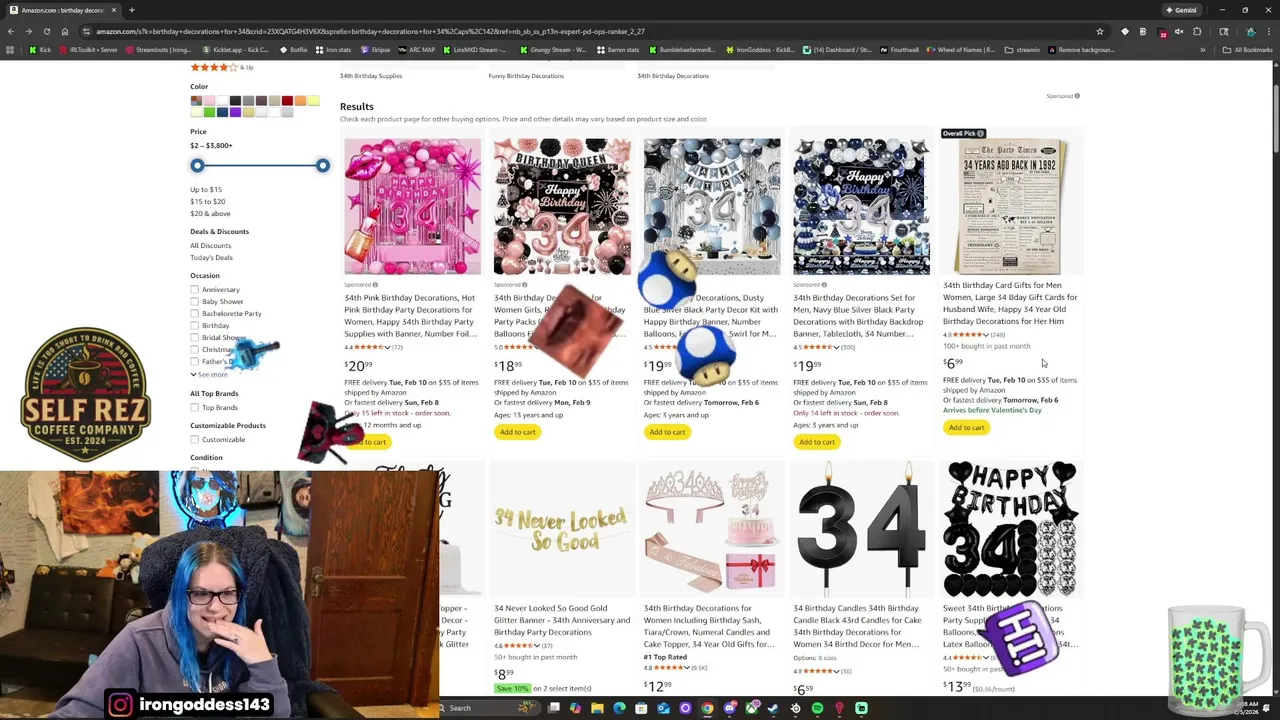Open Spotify from the taskbar
Image resolution: width=1280 pixels, height=720 pixels.
pos(817,708)
